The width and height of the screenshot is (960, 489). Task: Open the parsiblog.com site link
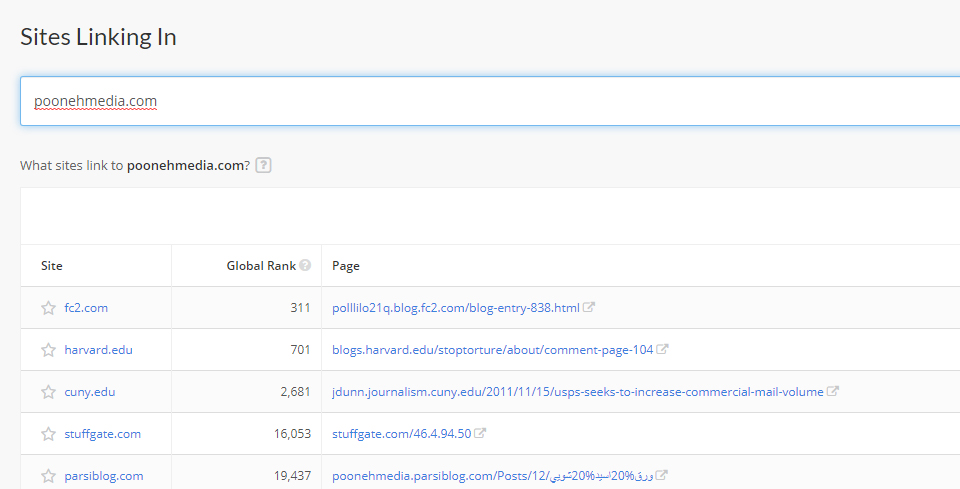(103, 476)
